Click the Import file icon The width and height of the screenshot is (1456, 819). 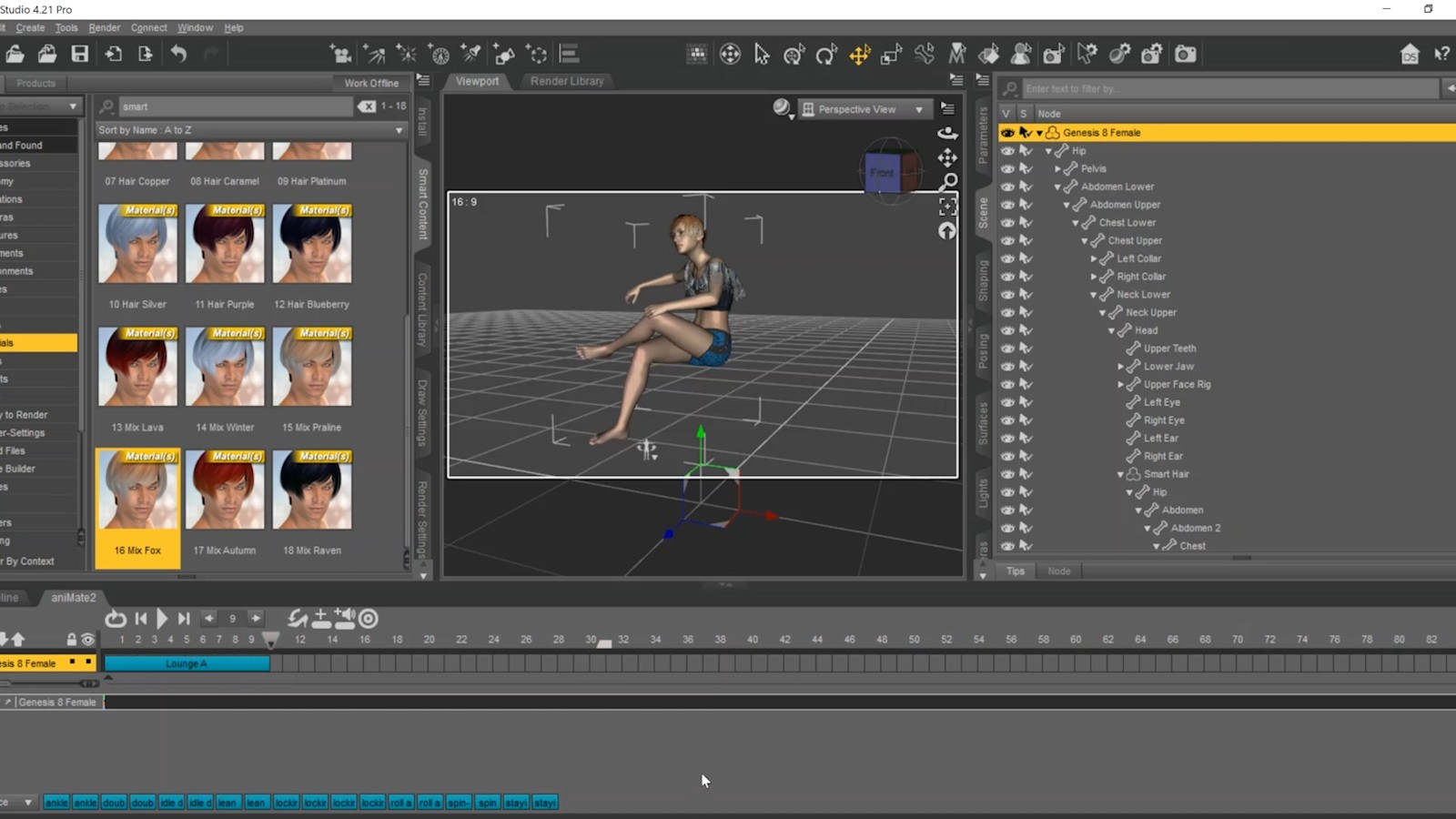click(x=114, y=54)
